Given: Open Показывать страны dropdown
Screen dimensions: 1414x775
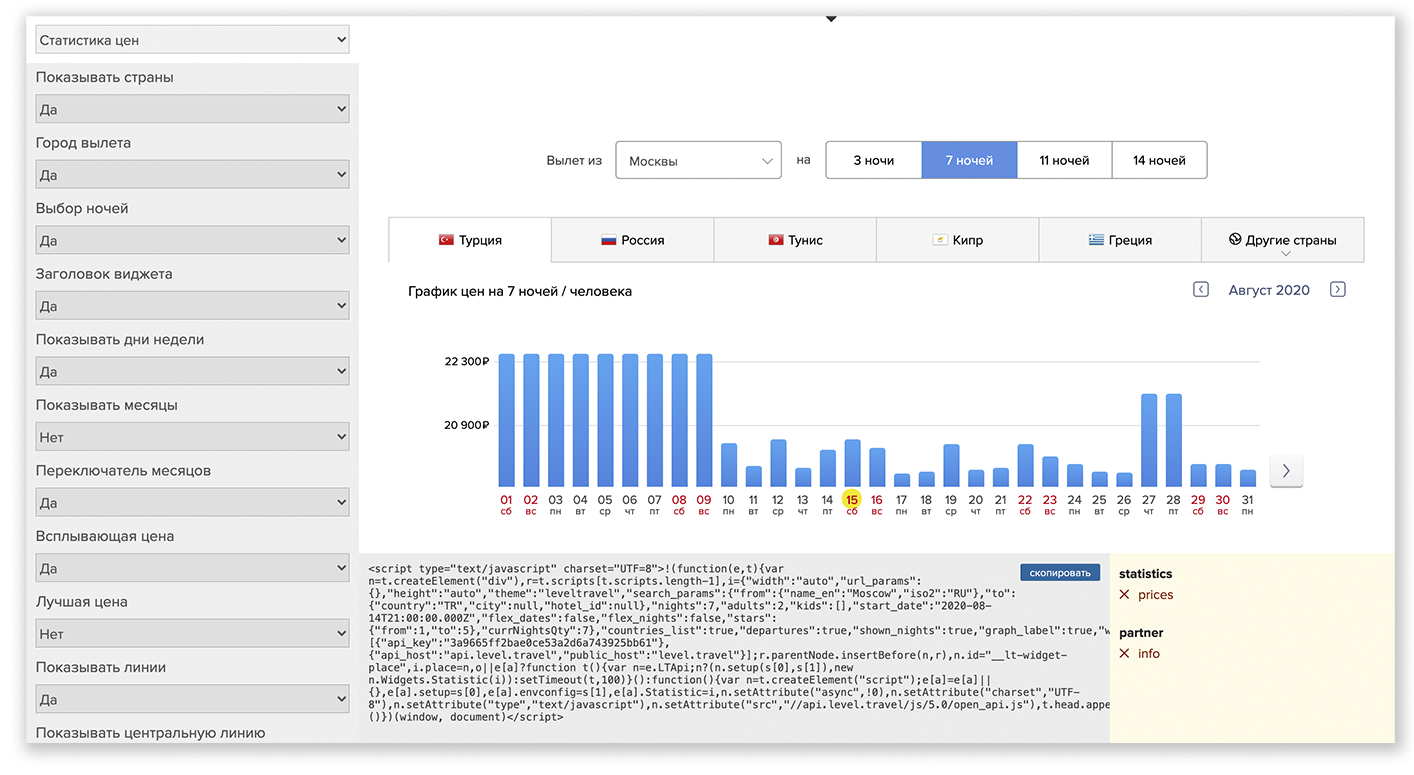Looking at the screenshot, I should click(x=192, y=109).
